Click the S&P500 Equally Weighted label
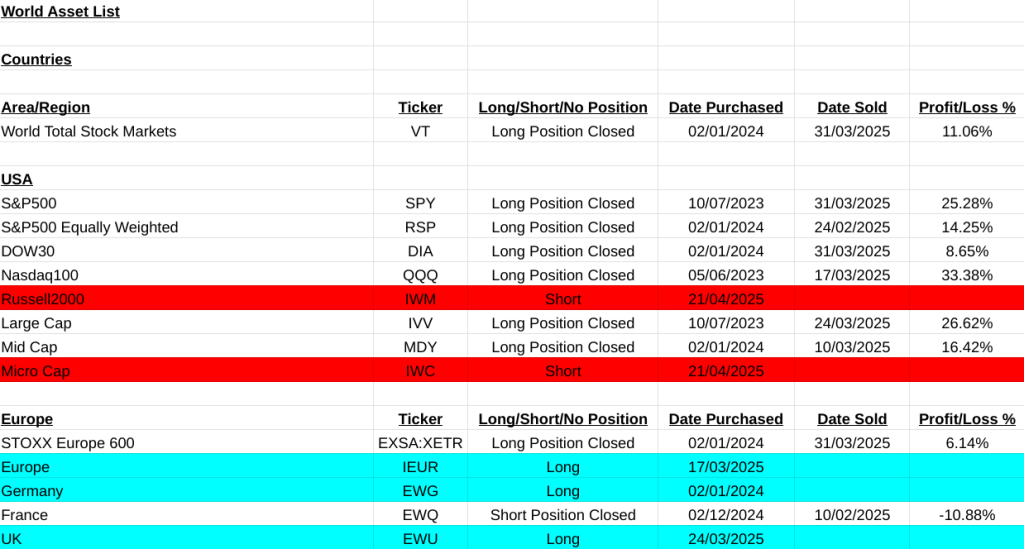Screen dimensions: 1024x549 click(89, 227)
